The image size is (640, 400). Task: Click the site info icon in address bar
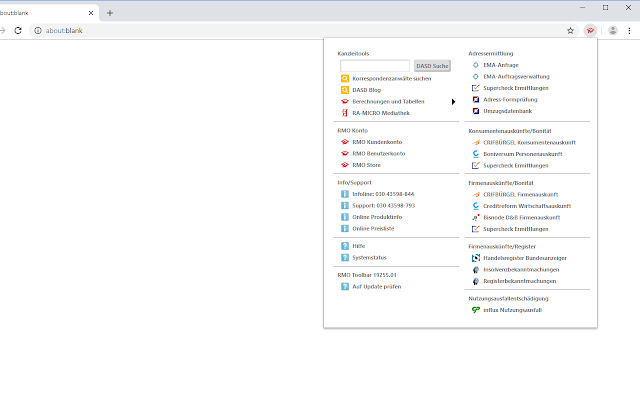click(38, 31)
